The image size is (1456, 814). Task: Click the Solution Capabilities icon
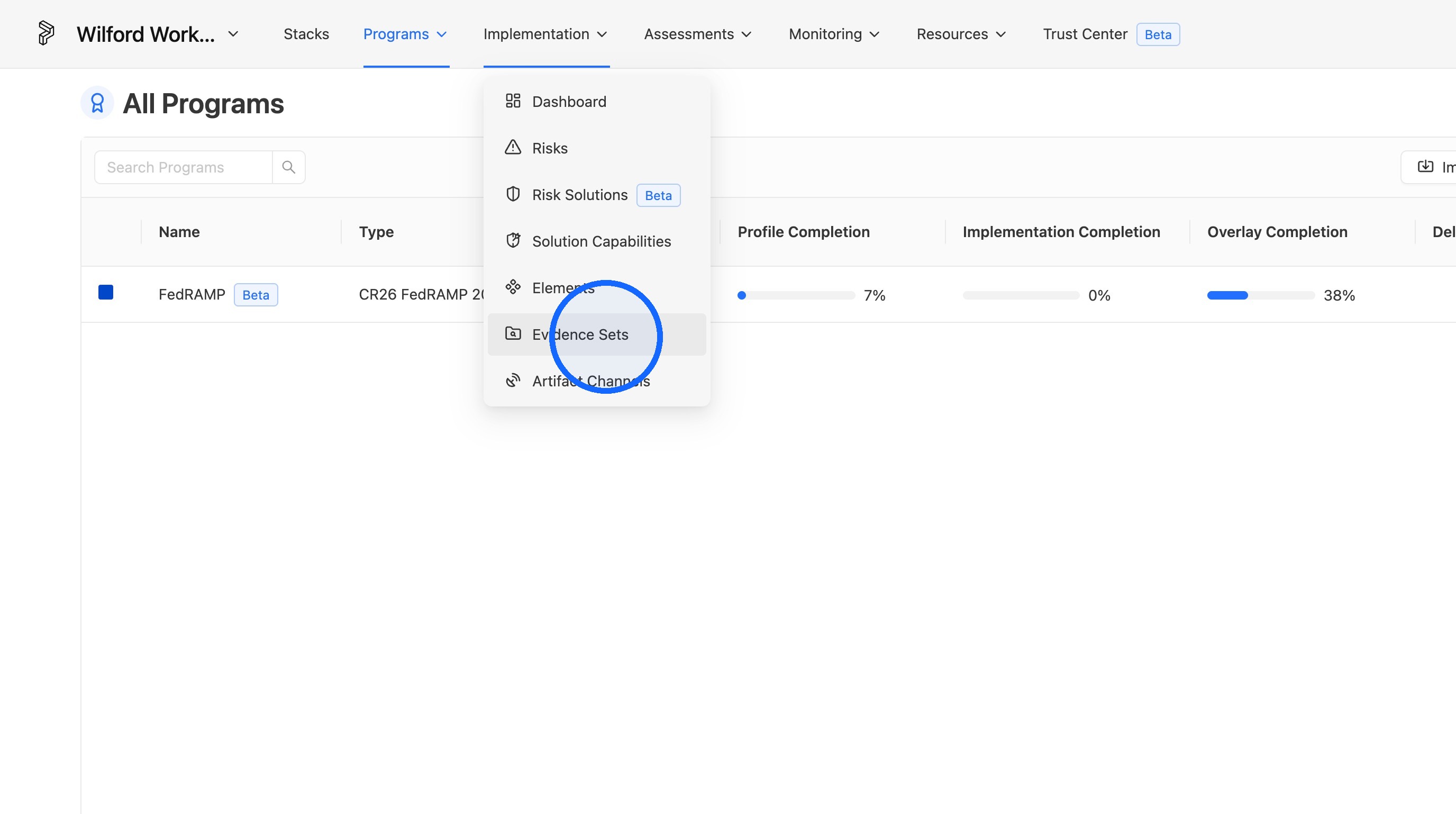pos(513,241)
